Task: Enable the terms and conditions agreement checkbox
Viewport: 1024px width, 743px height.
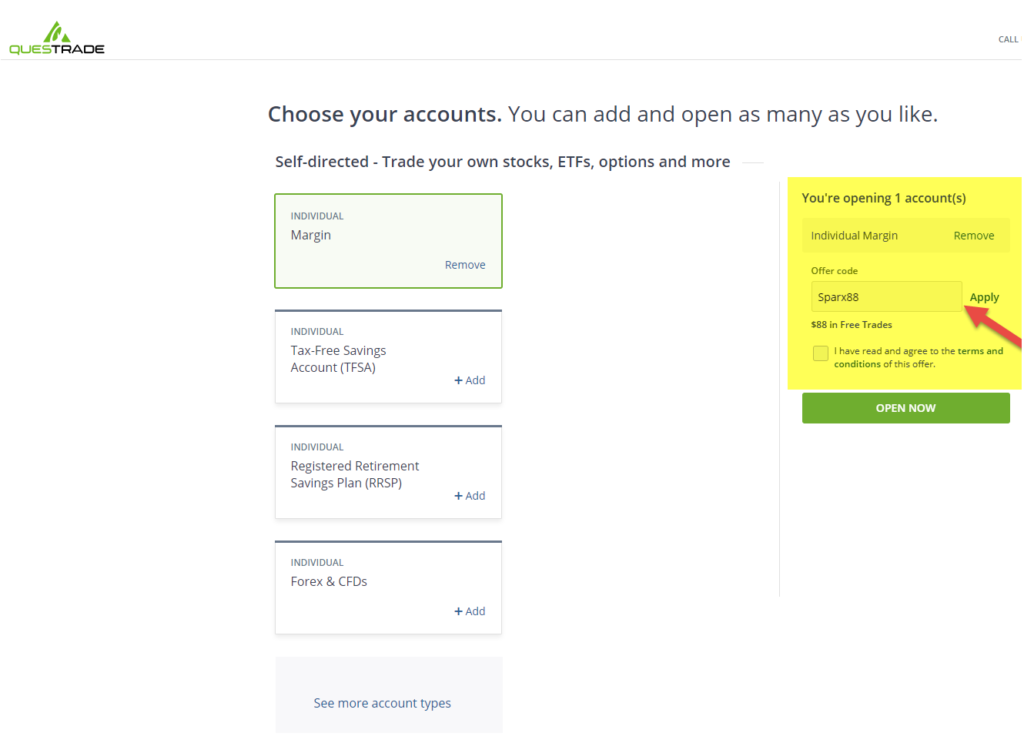Action: [x=820, y=352]
